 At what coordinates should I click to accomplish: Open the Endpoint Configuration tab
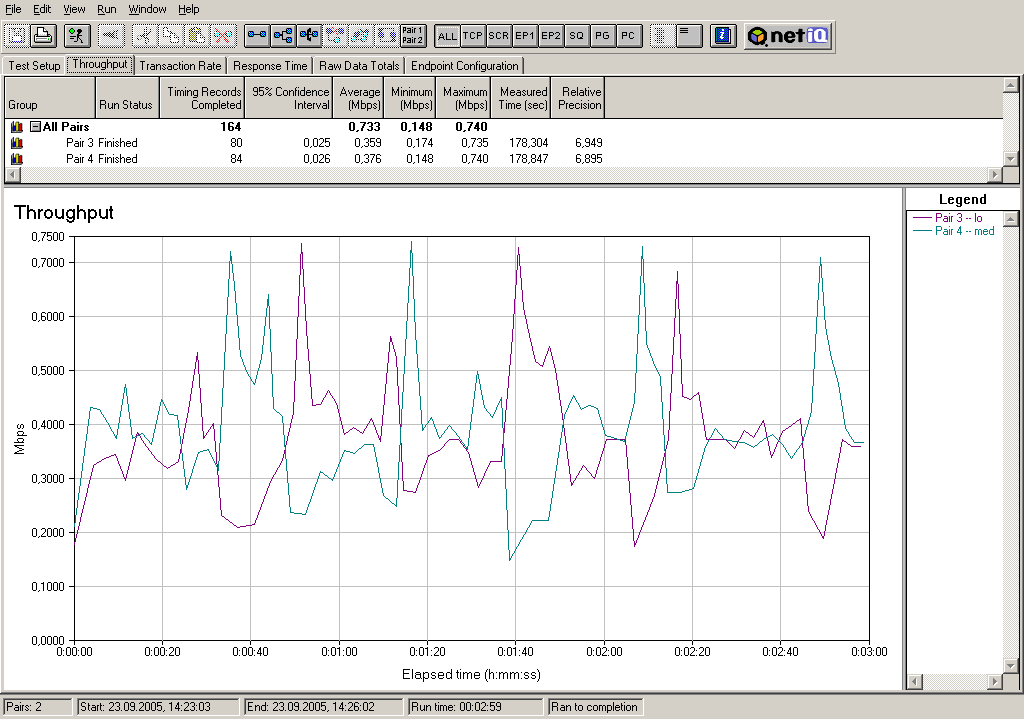click(465, 66)
